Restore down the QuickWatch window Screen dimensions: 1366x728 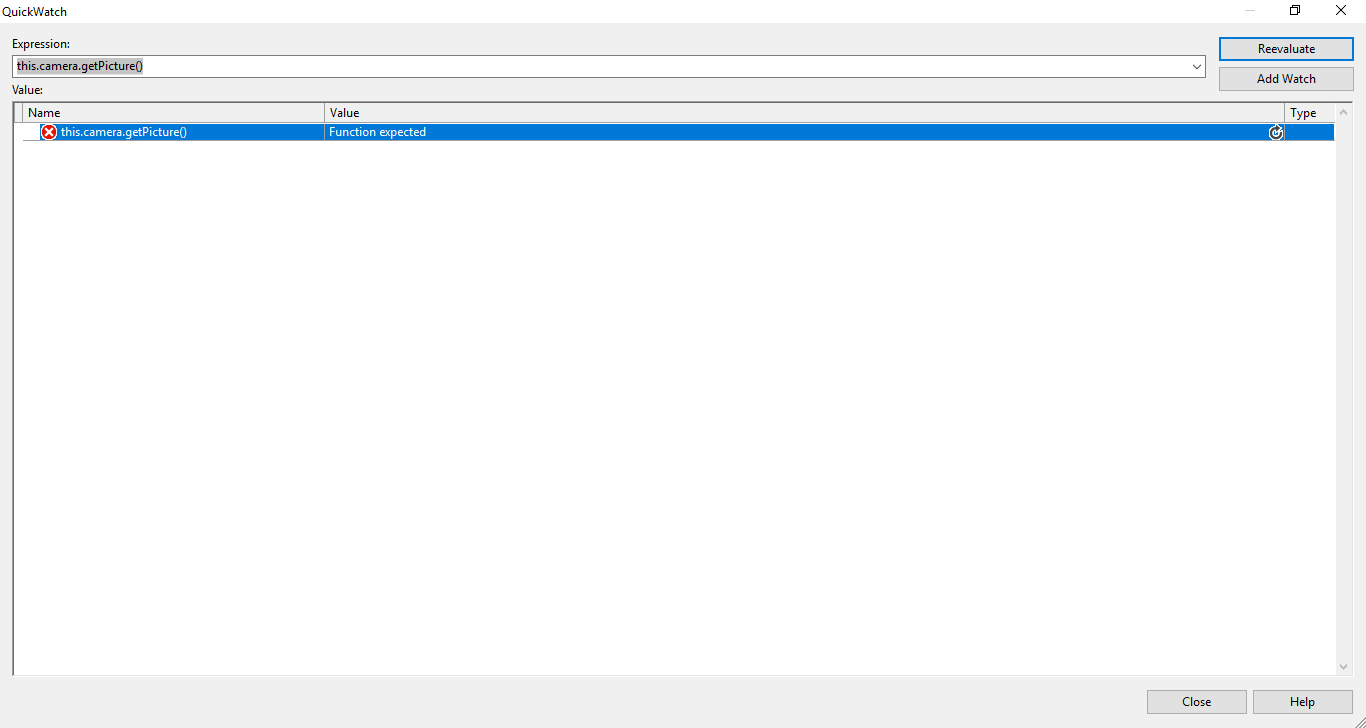pyautogui.click(x=1294, y=10)
